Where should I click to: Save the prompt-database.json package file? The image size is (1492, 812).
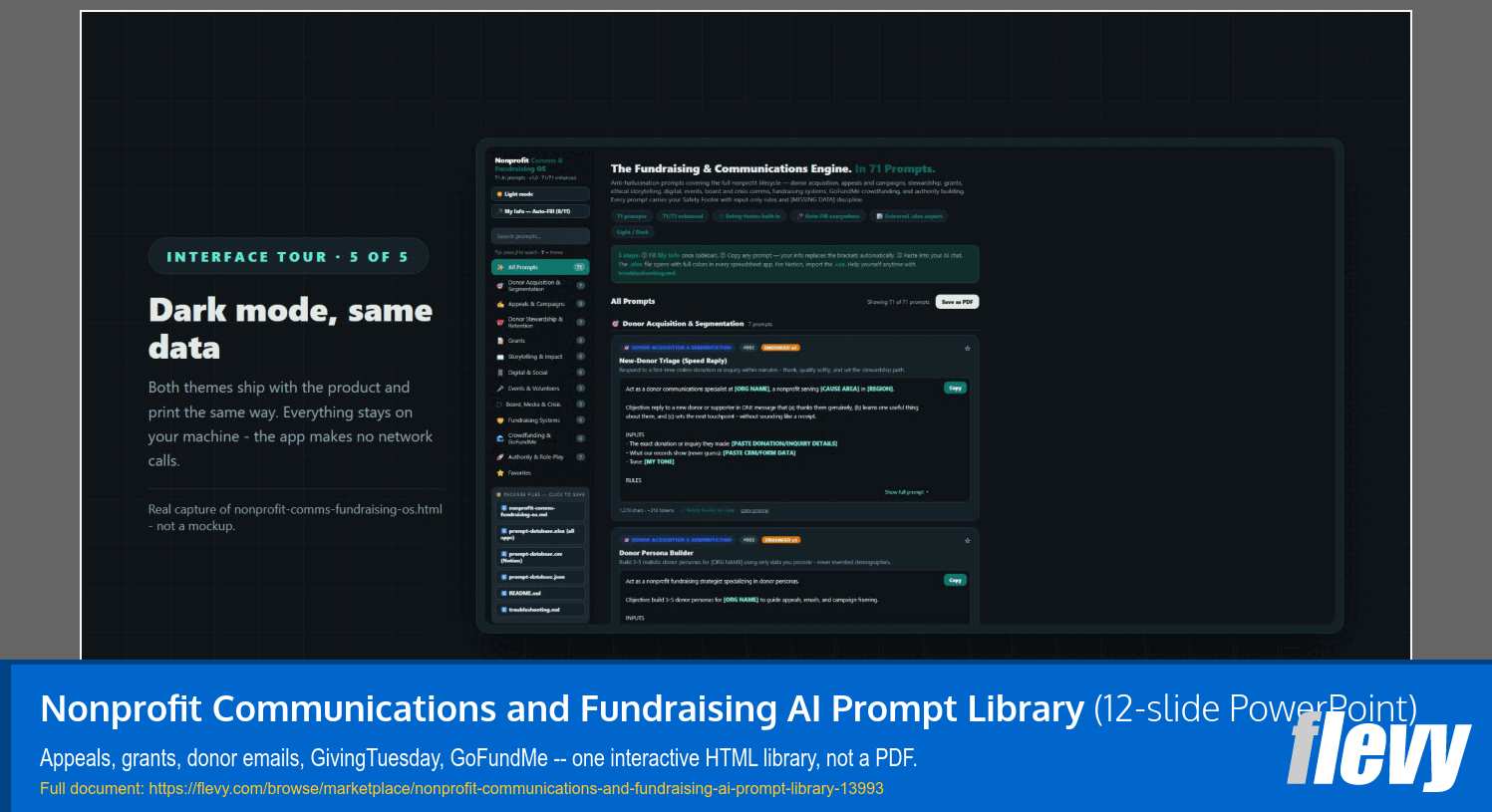541,577
